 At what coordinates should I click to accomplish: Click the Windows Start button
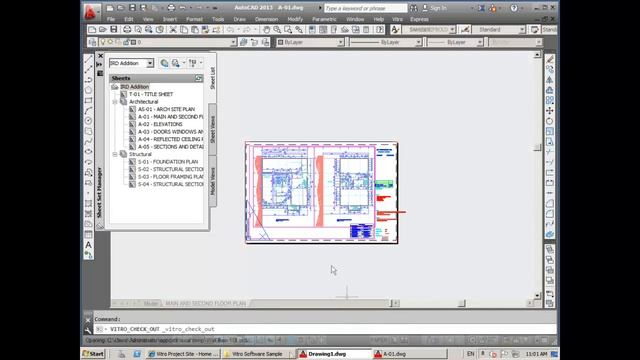[x=93, y=354]
